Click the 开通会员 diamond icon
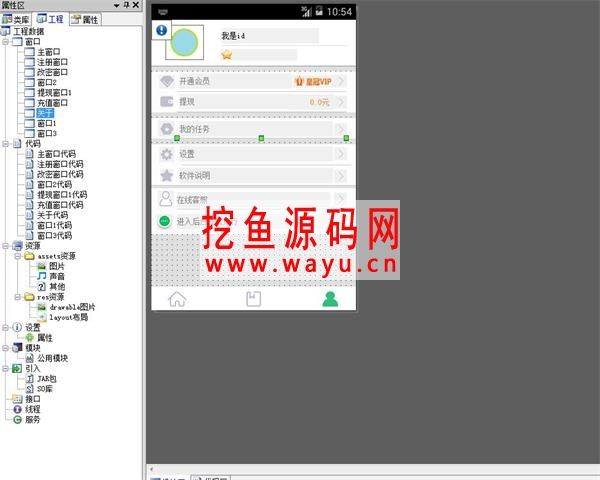The image size is (600, 480). pyautogui.click(x=167, y=81)
